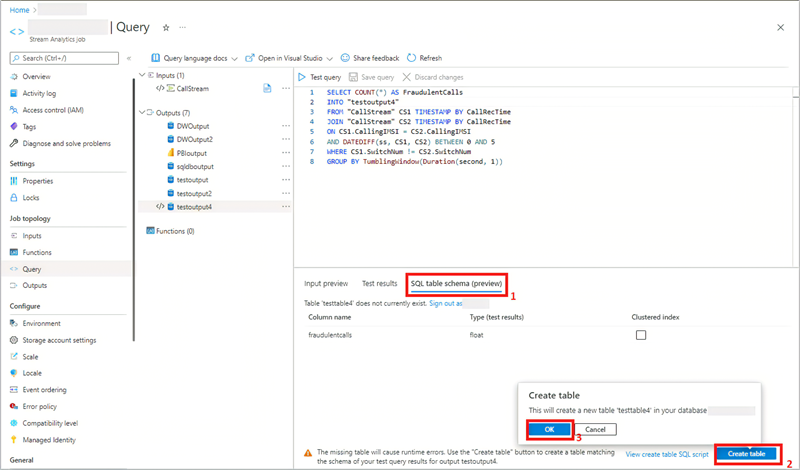This screenshot has width=800, height=470.
Task: Open Storage account settings
Action: coord(59,340)
